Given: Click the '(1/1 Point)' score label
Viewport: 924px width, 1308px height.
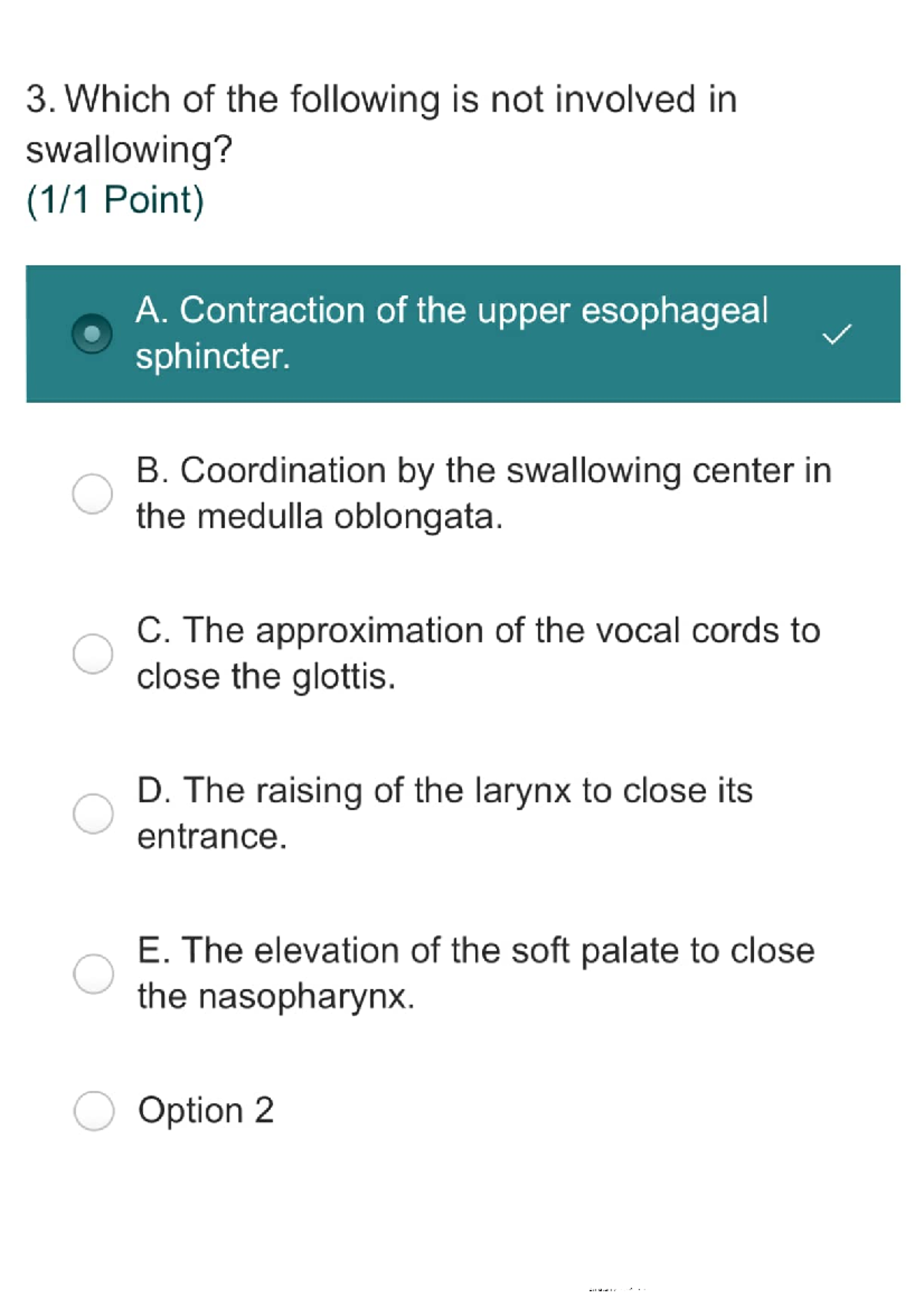Looking at the screenshot, I should pyautogui.click(x=115, y=200).
